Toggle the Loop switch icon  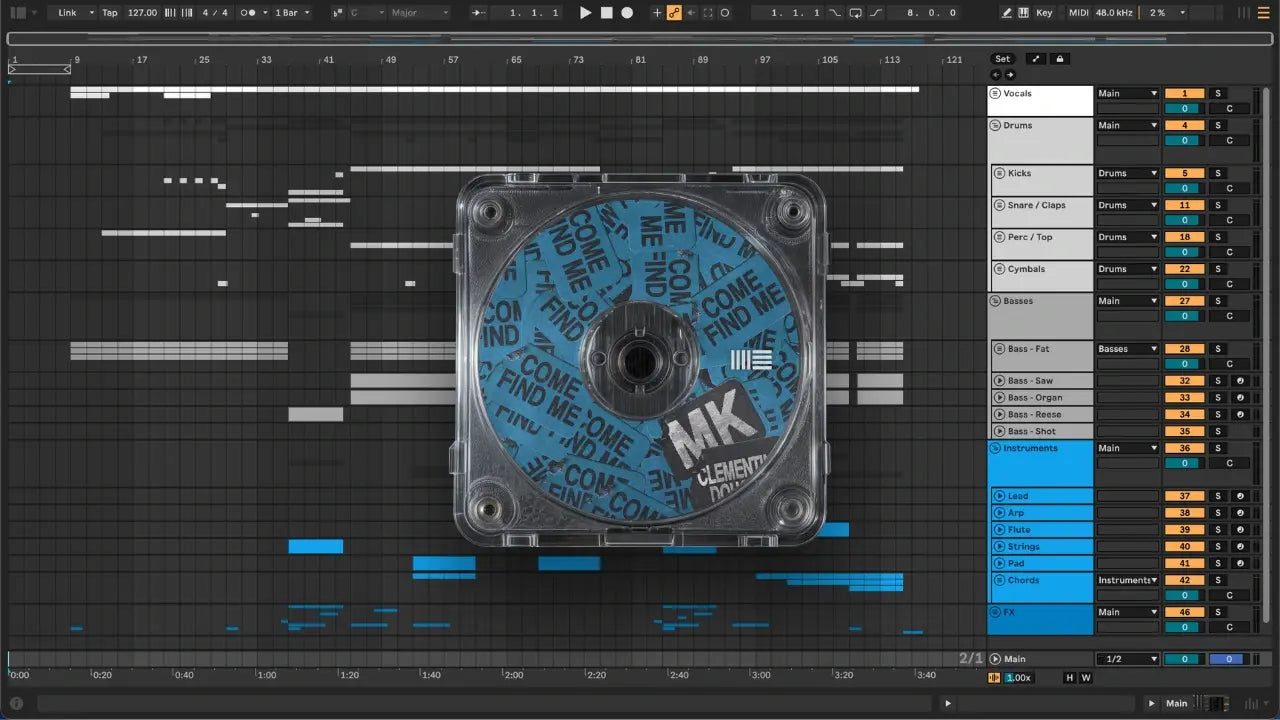856,13
